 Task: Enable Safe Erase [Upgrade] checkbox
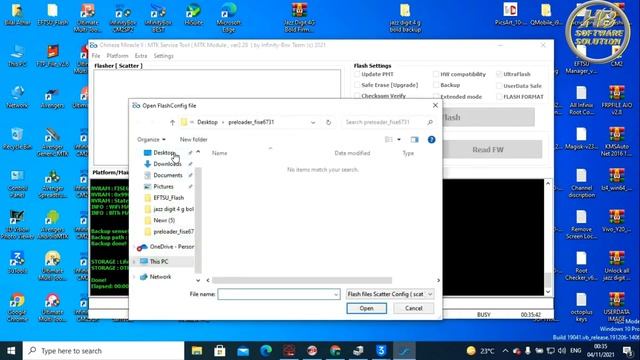click(x=357, y=85)
